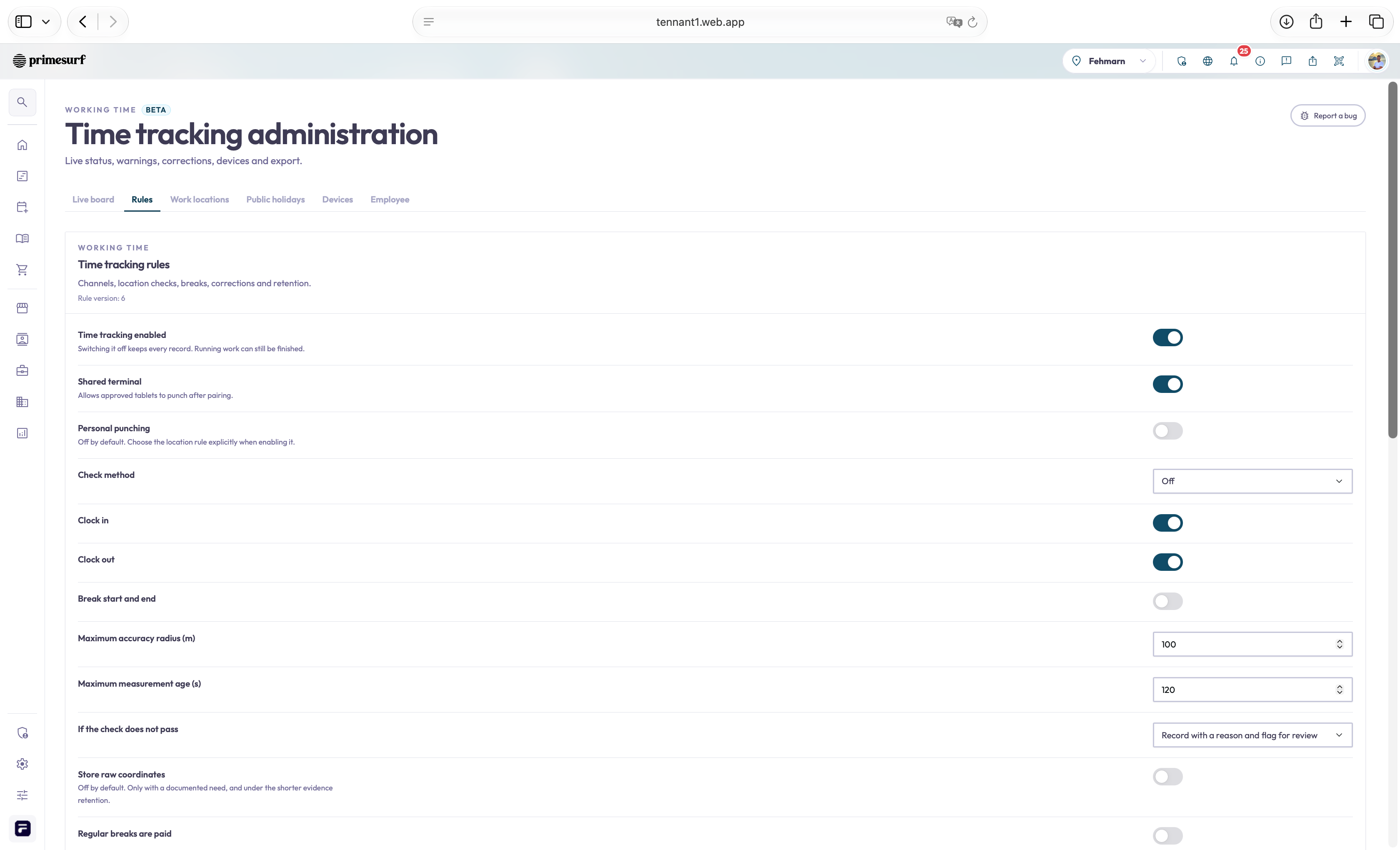Open the calendar-plus icon in sidebar

click(x=22, y=207)
